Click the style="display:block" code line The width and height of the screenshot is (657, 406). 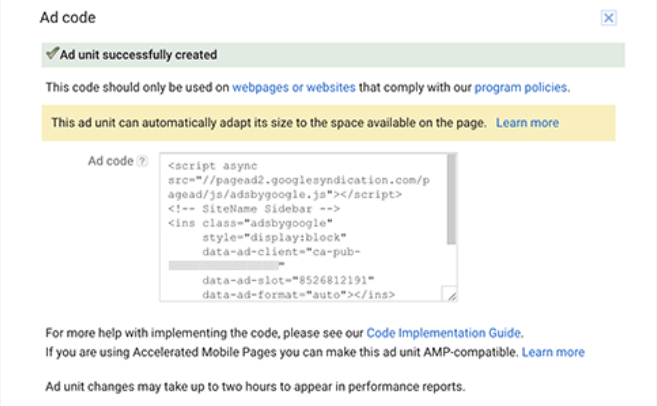click(274, 238)
